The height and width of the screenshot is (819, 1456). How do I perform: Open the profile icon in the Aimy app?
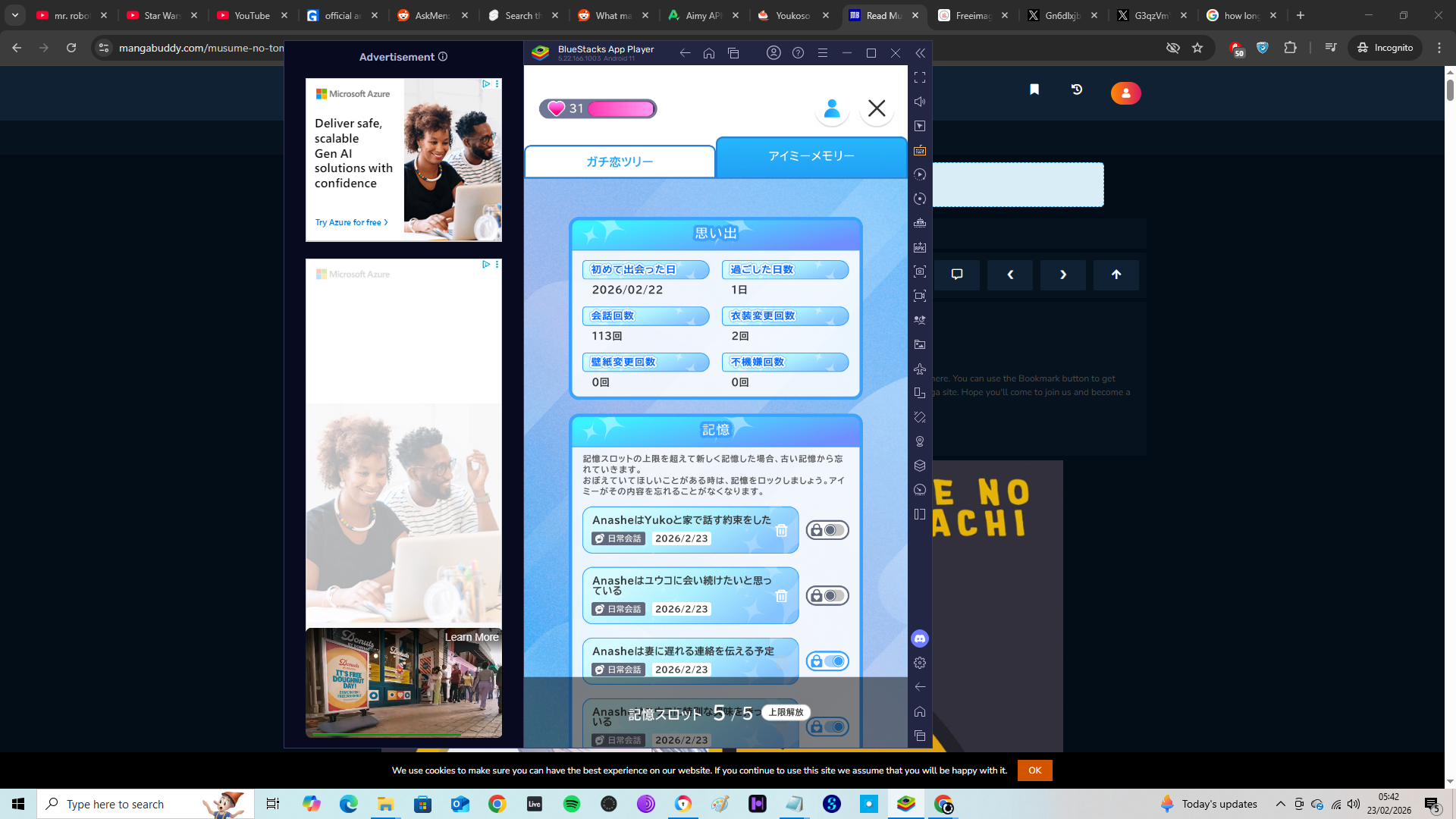(x=832, y=108)
